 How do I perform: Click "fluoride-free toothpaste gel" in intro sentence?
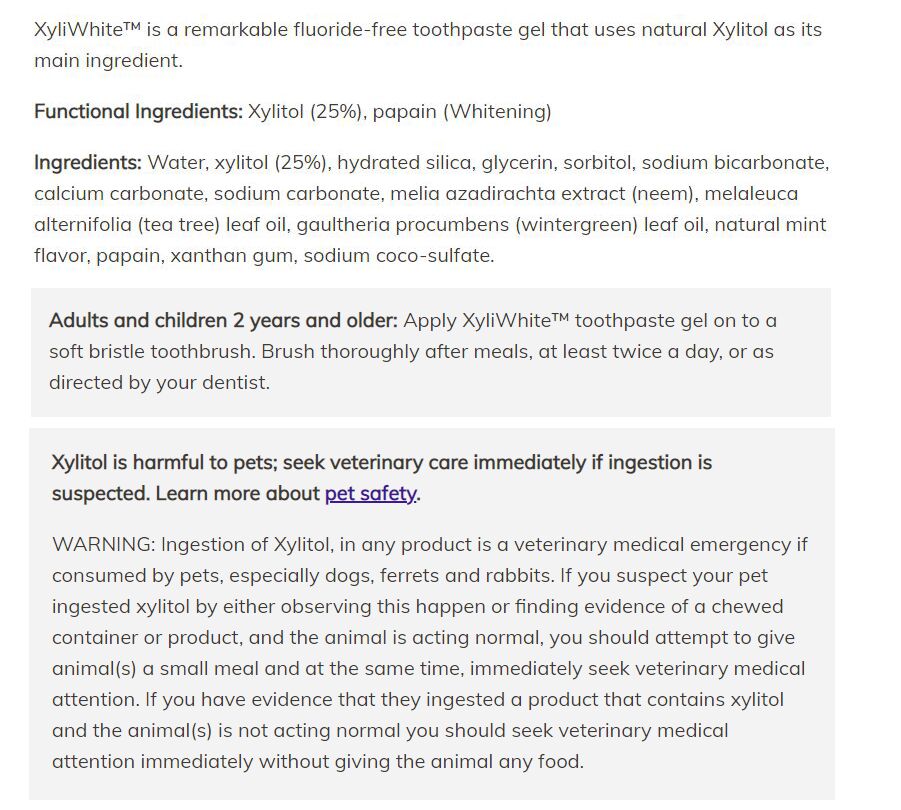coord(414,30)
